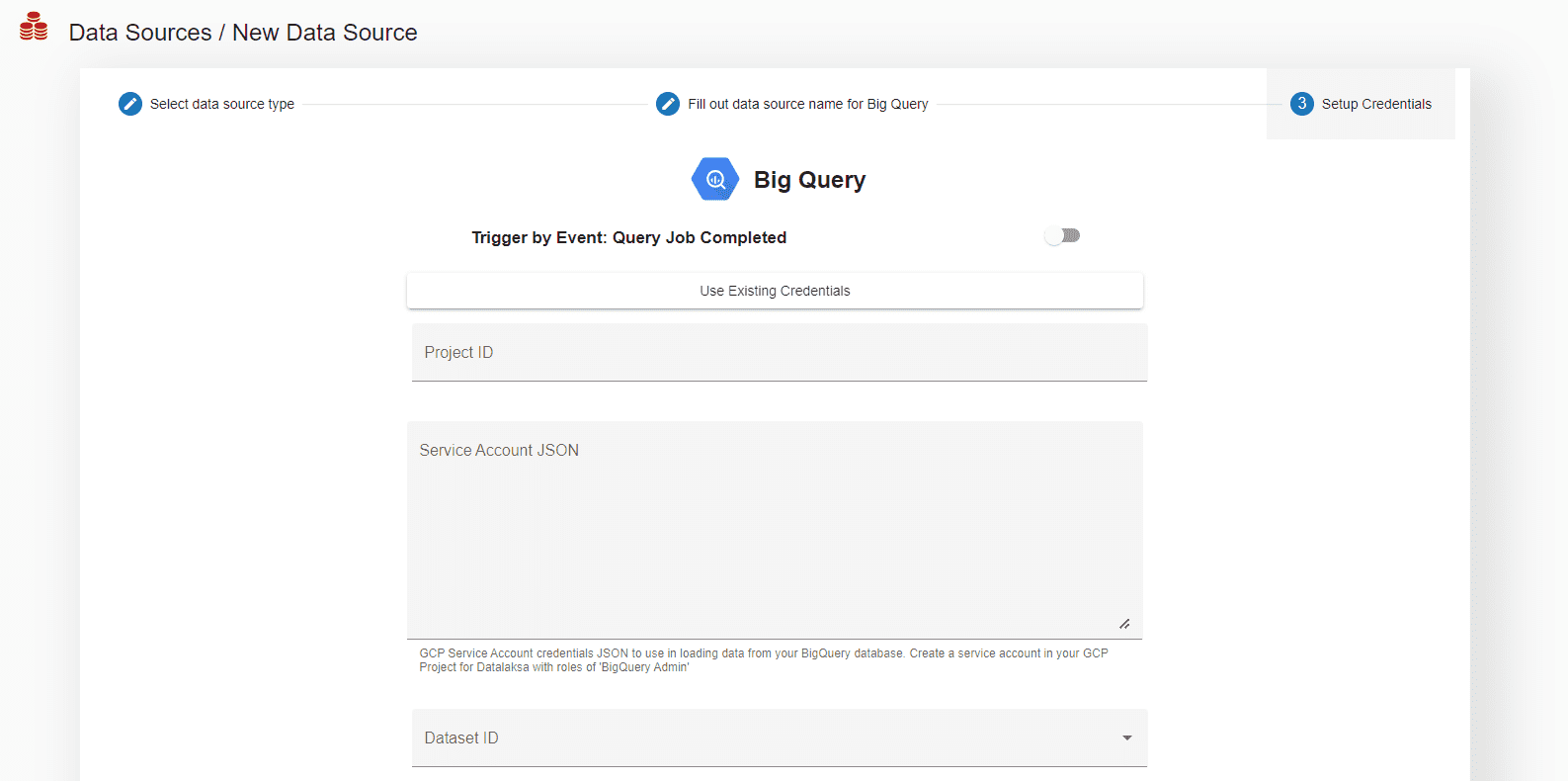Click the step 3 circle icon

[1302, 104]
